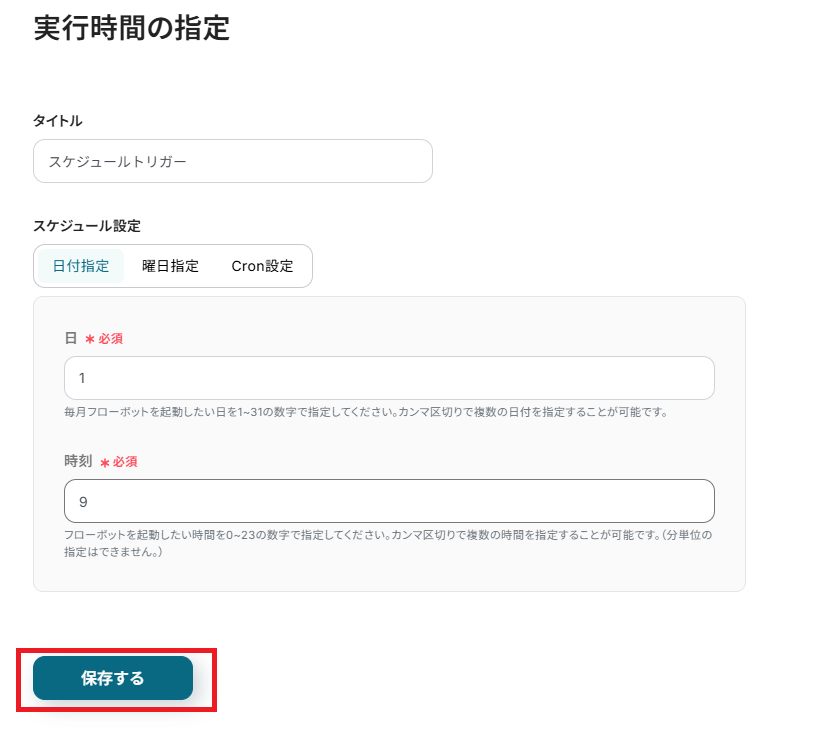Screen dimensions: 825x748
Task: Click the 必須 marker beside 日
Action: click(110, 339)
